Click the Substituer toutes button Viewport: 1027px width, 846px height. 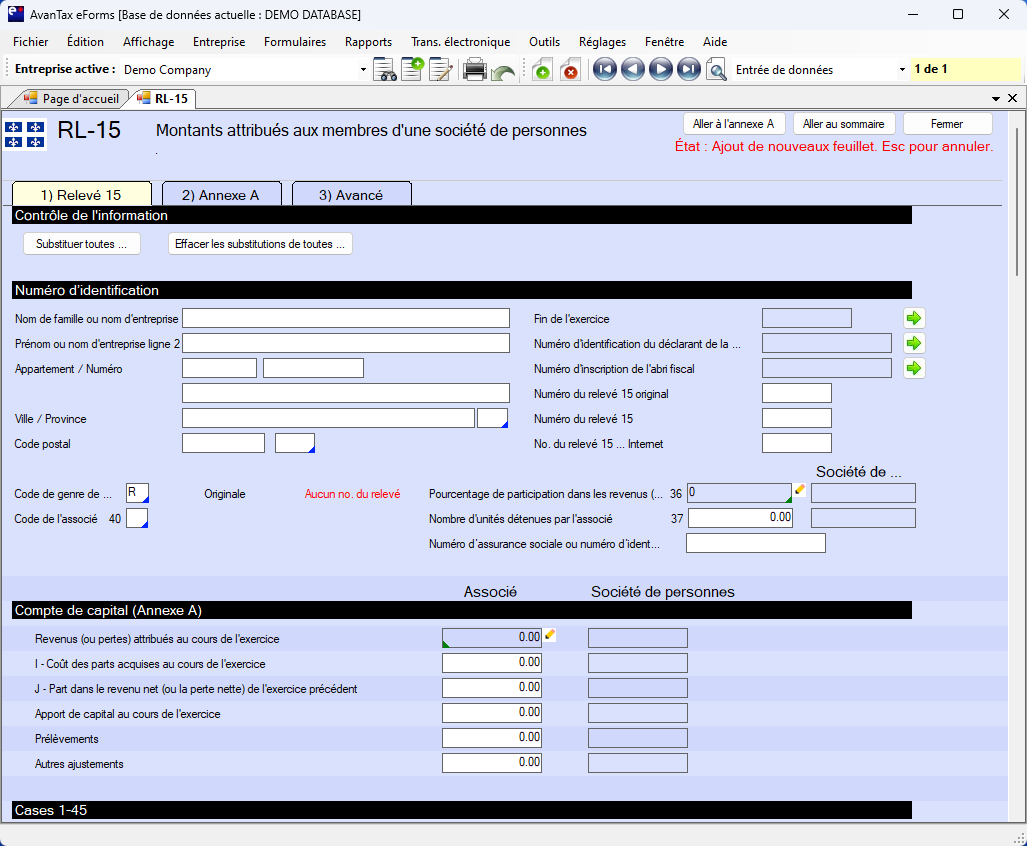click(x=81, y=244)
